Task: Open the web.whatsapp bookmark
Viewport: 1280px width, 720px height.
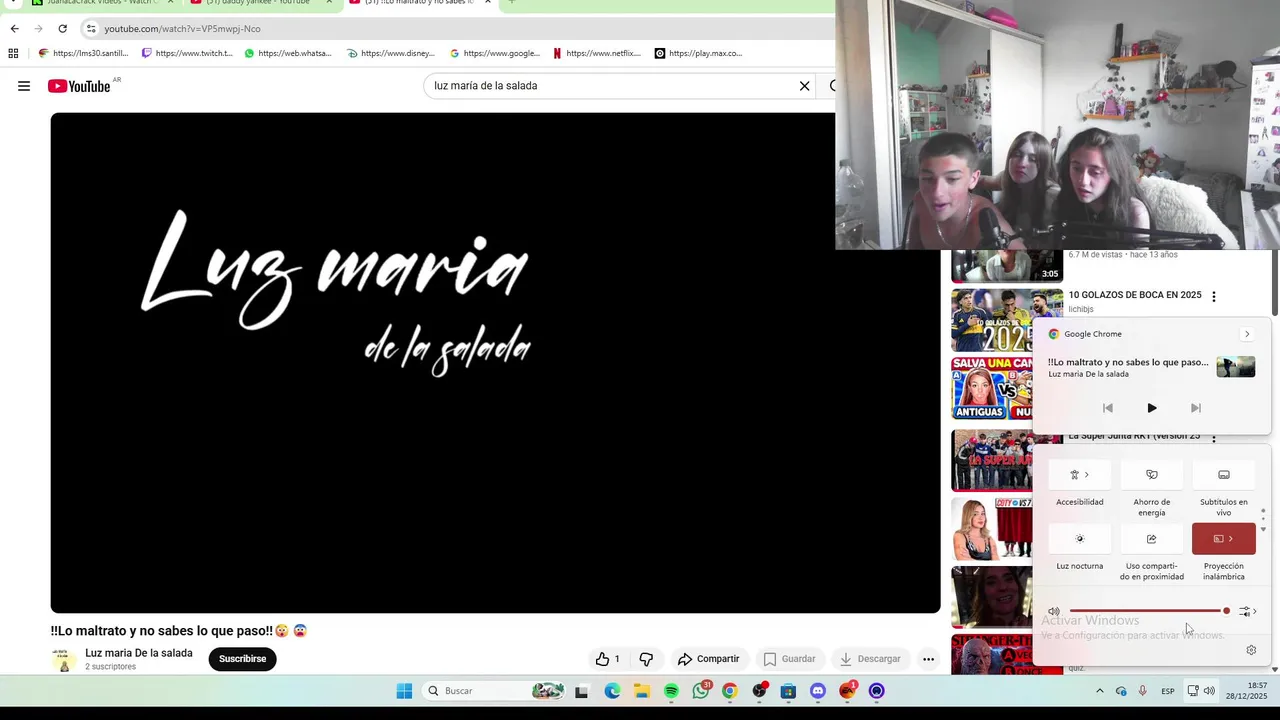Action: coord(288,53)
